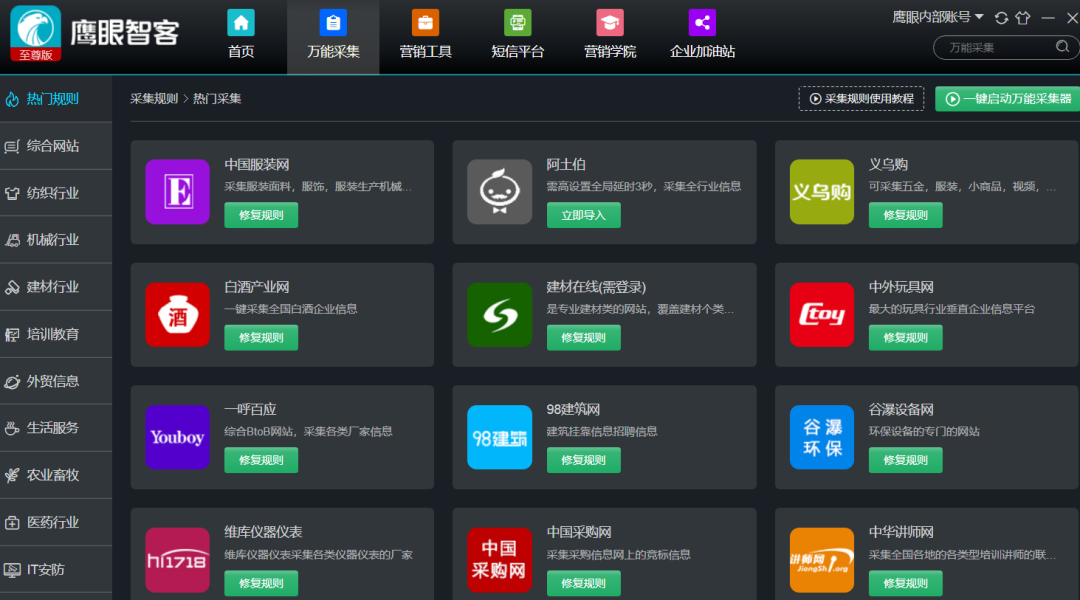Click the 白酒产业网 red jar logo
1080x600 pixels.
click(x=178, y=314)
